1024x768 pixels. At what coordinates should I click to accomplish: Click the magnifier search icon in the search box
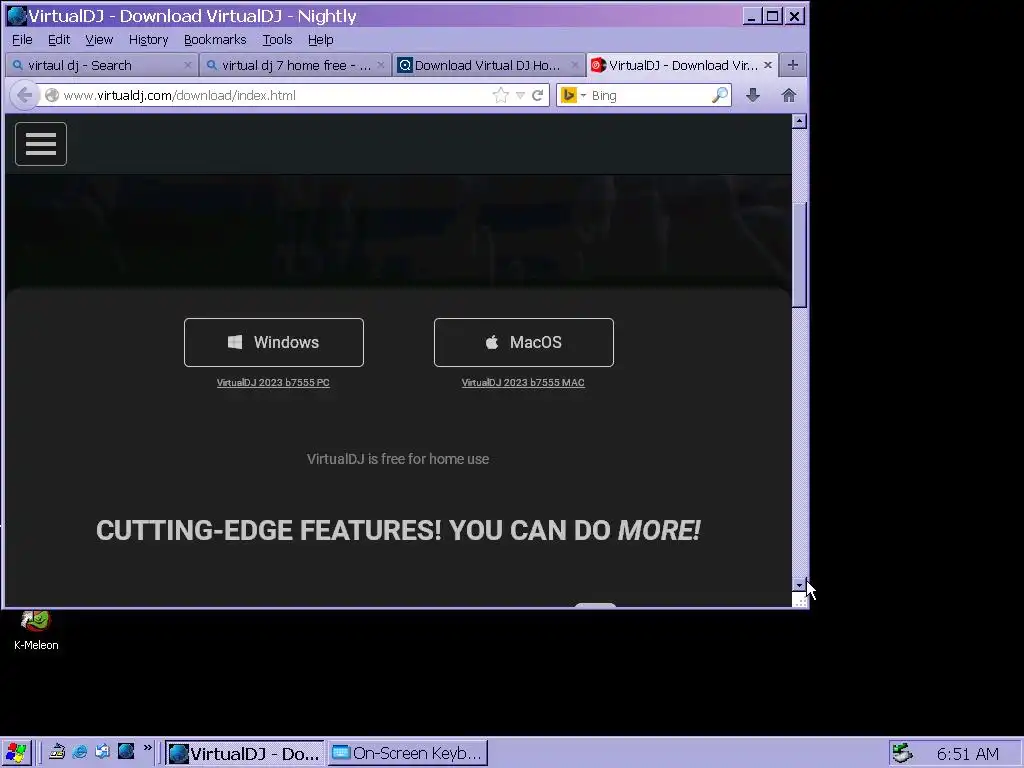coord(719,95)
